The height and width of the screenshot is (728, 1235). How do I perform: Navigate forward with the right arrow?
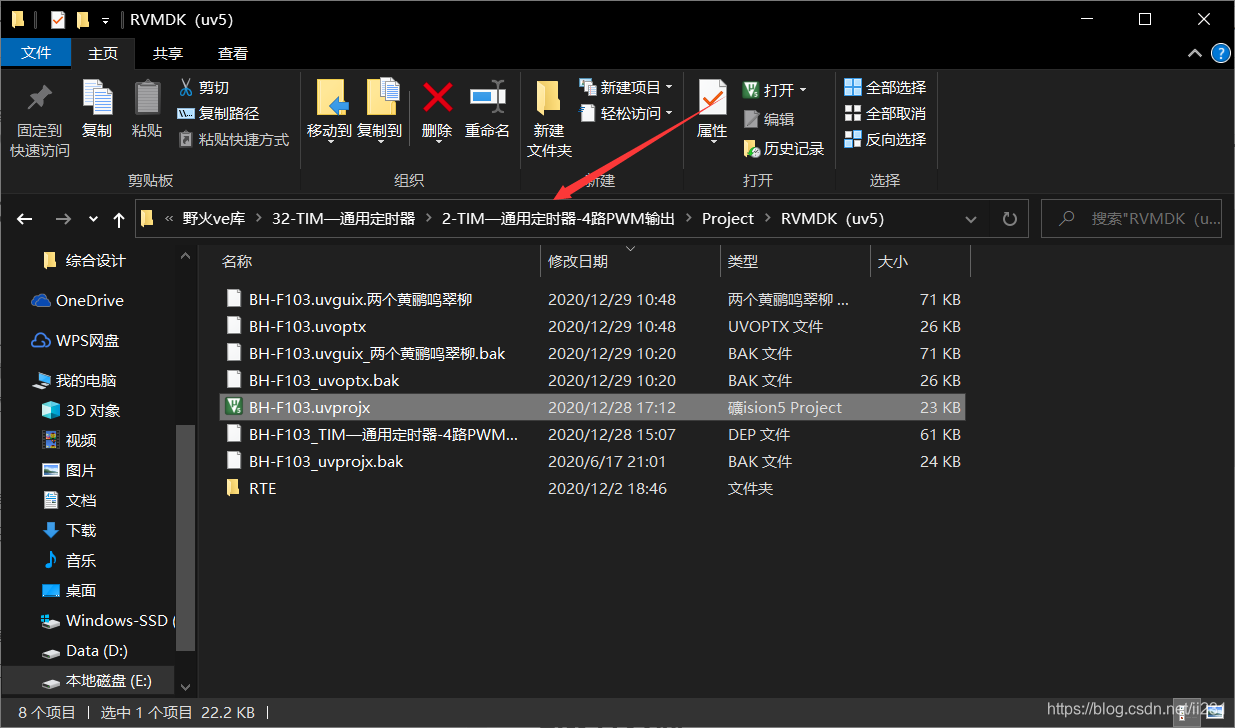tap(62, 219)
